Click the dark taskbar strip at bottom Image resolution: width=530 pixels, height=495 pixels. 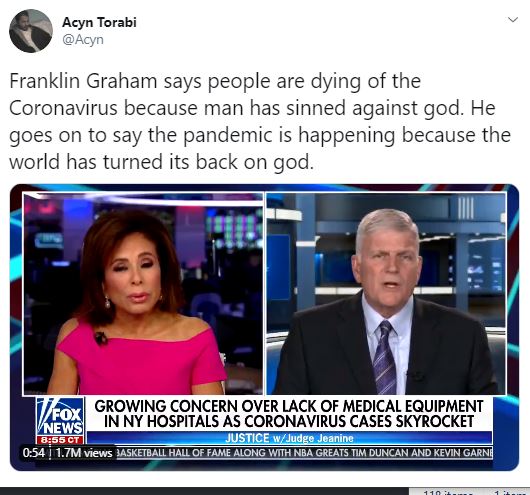pyautogui.click(x=204, y=491)
